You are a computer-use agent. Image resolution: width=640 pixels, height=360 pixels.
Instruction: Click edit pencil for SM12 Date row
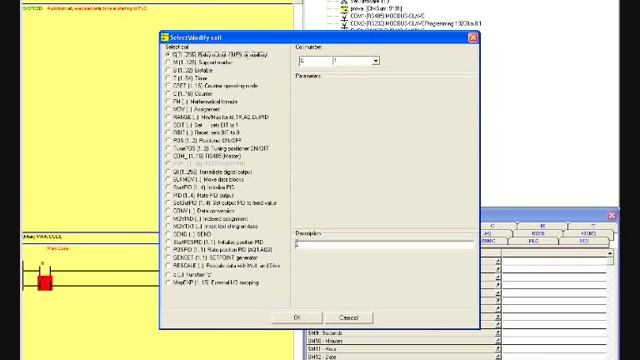point(498,356)
